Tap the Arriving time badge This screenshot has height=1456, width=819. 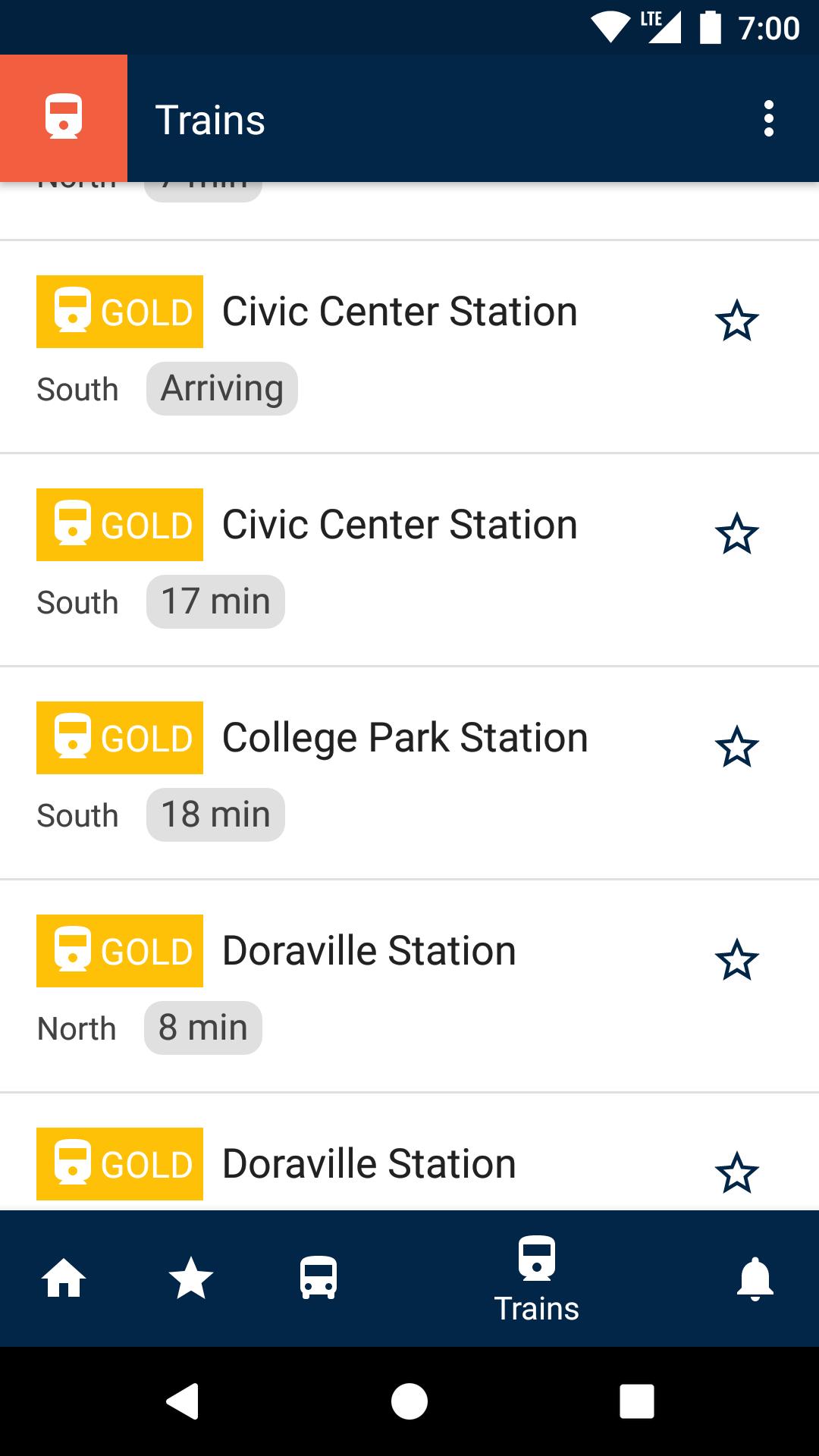point(221,389)
